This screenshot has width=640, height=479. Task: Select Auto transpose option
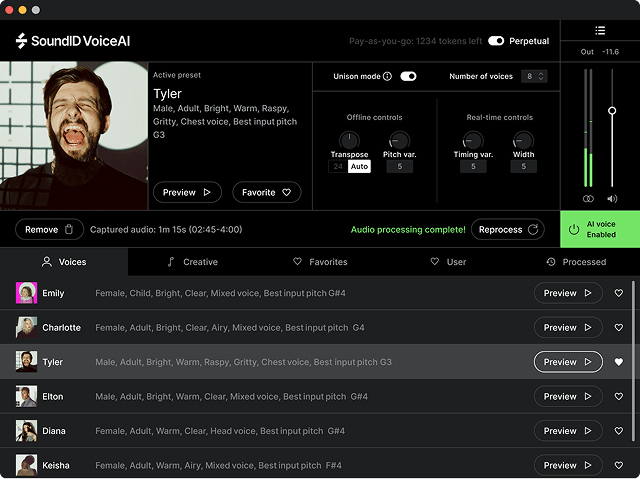click(x=359, y=166)
